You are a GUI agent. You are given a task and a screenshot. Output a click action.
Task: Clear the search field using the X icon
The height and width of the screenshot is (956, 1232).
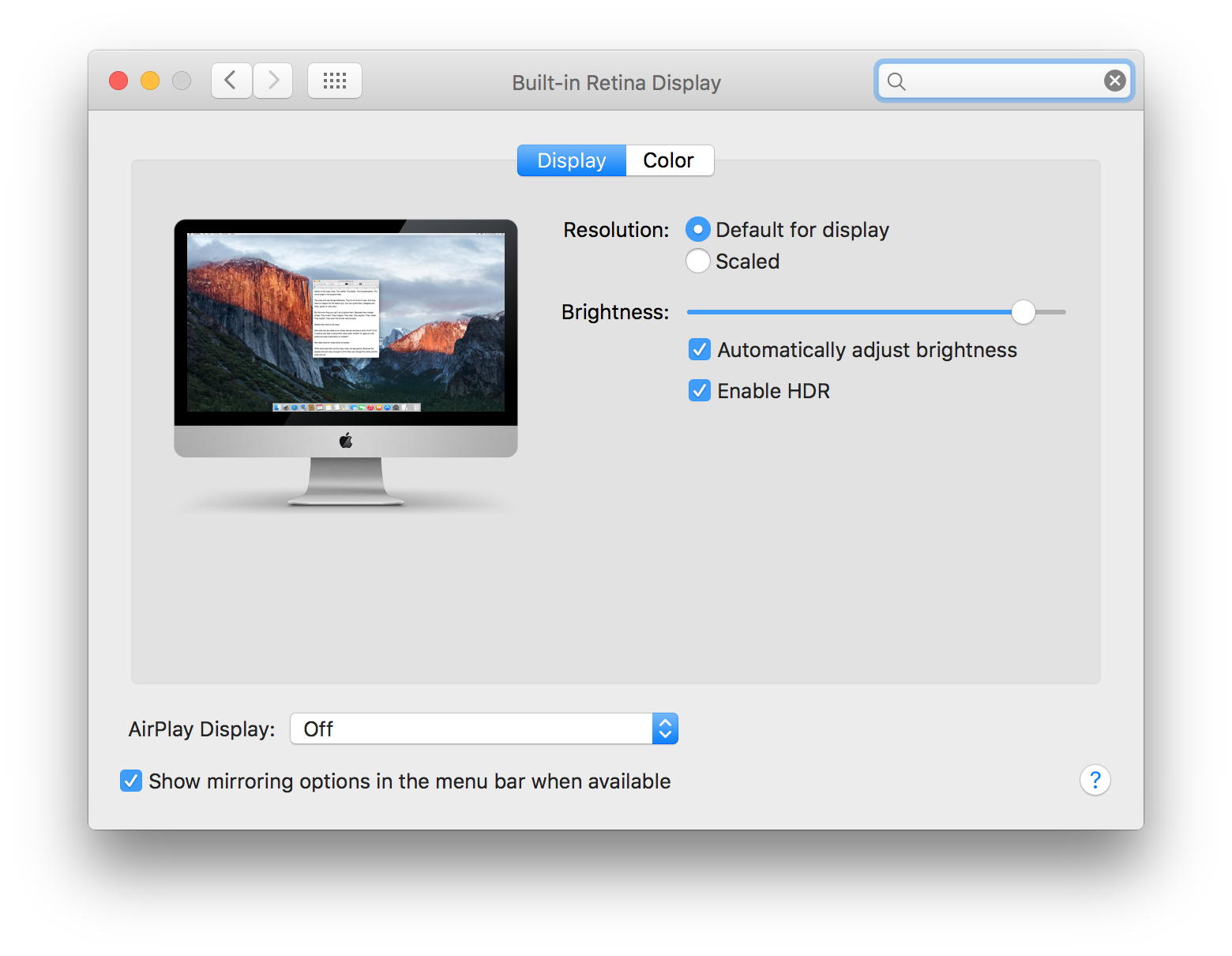click(1114, 80)
